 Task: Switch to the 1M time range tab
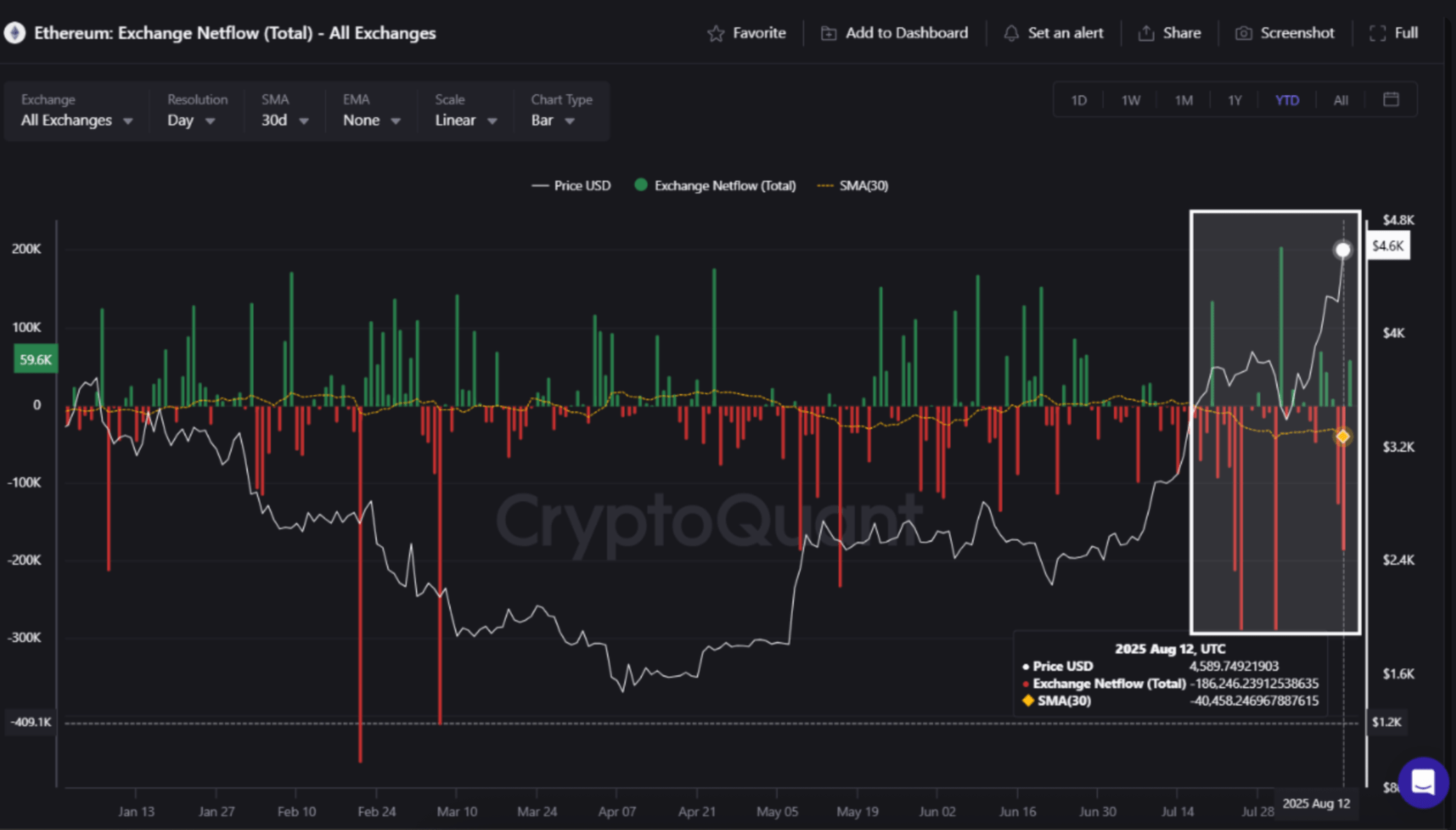coord(1183,100)
